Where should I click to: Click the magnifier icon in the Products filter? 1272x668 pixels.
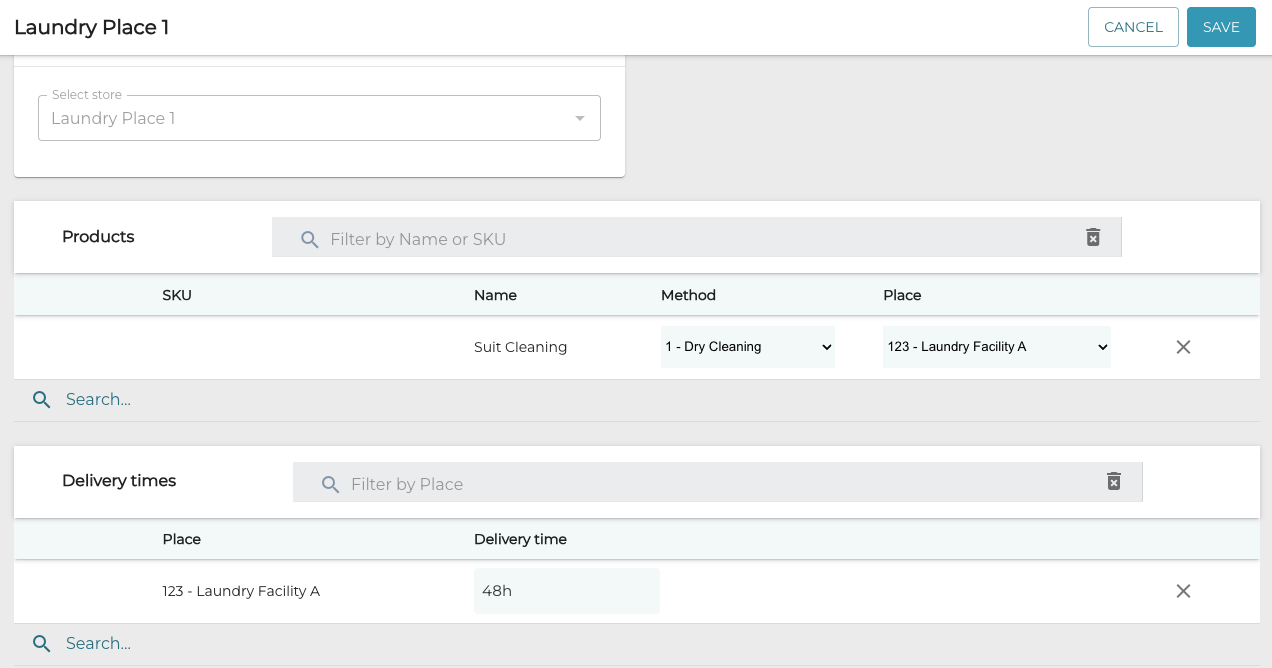(309, 239)
